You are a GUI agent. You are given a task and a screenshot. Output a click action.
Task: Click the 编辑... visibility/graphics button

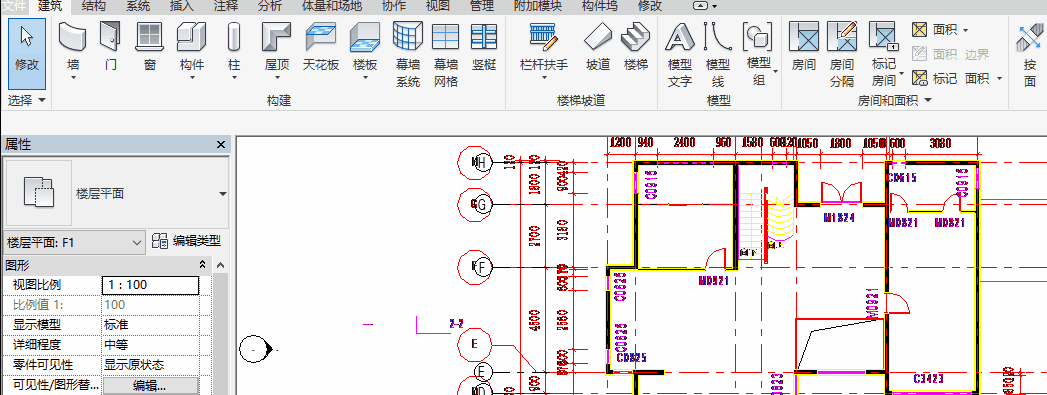coord(150,386)
